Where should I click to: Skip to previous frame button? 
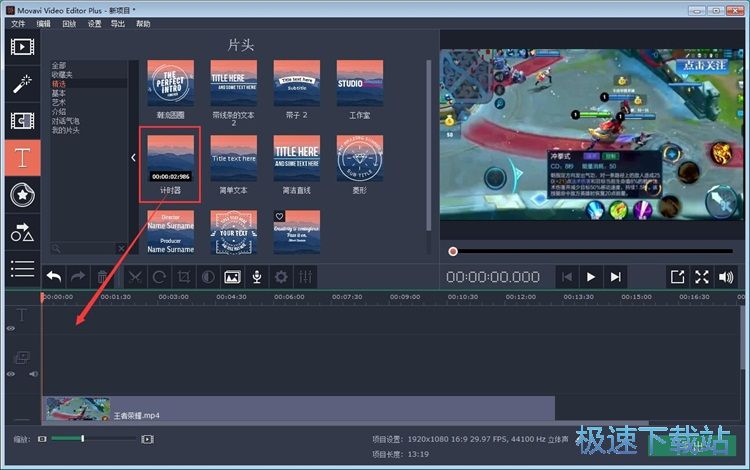coord(567,277)
